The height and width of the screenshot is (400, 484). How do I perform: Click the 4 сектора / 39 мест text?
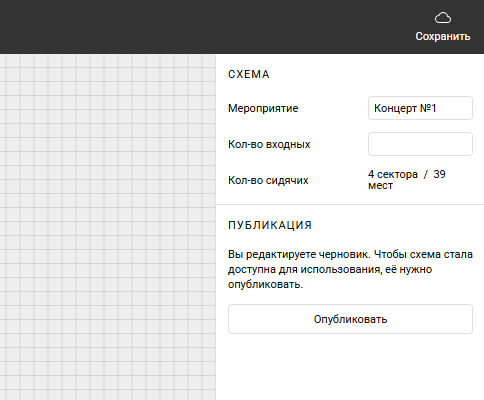pyautogui.click(x=407, y=180)
